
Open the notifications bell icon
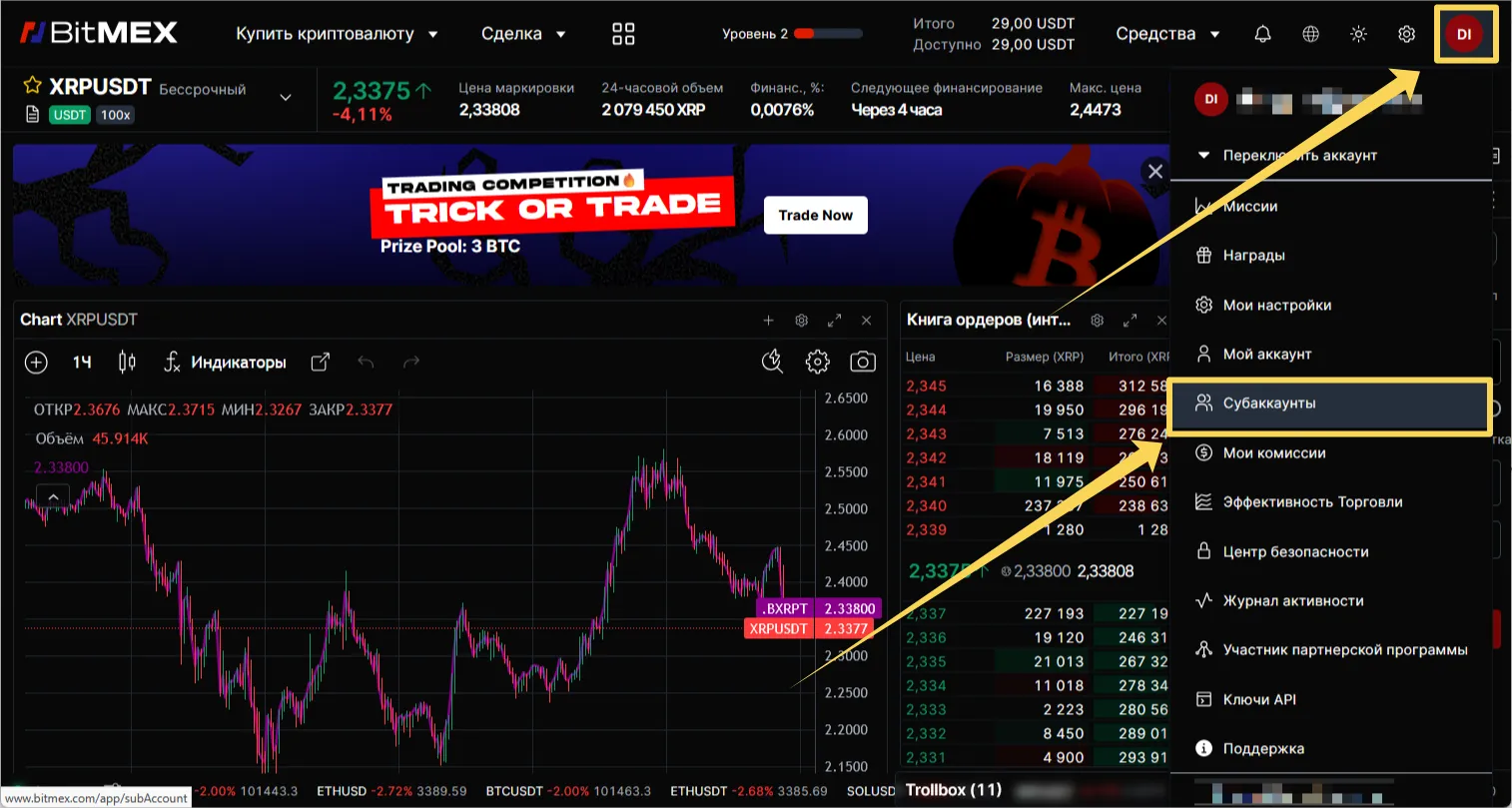click(1262, 33)
